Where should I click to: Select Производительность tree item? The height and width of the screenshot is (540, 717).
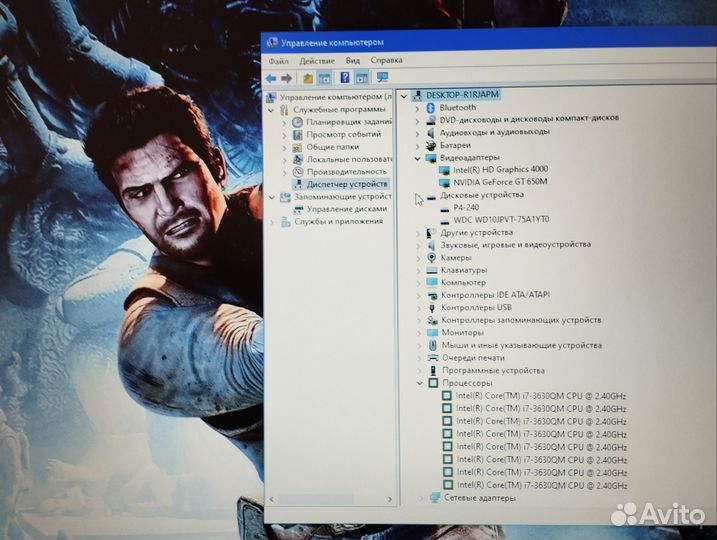(x=347, y=171)
